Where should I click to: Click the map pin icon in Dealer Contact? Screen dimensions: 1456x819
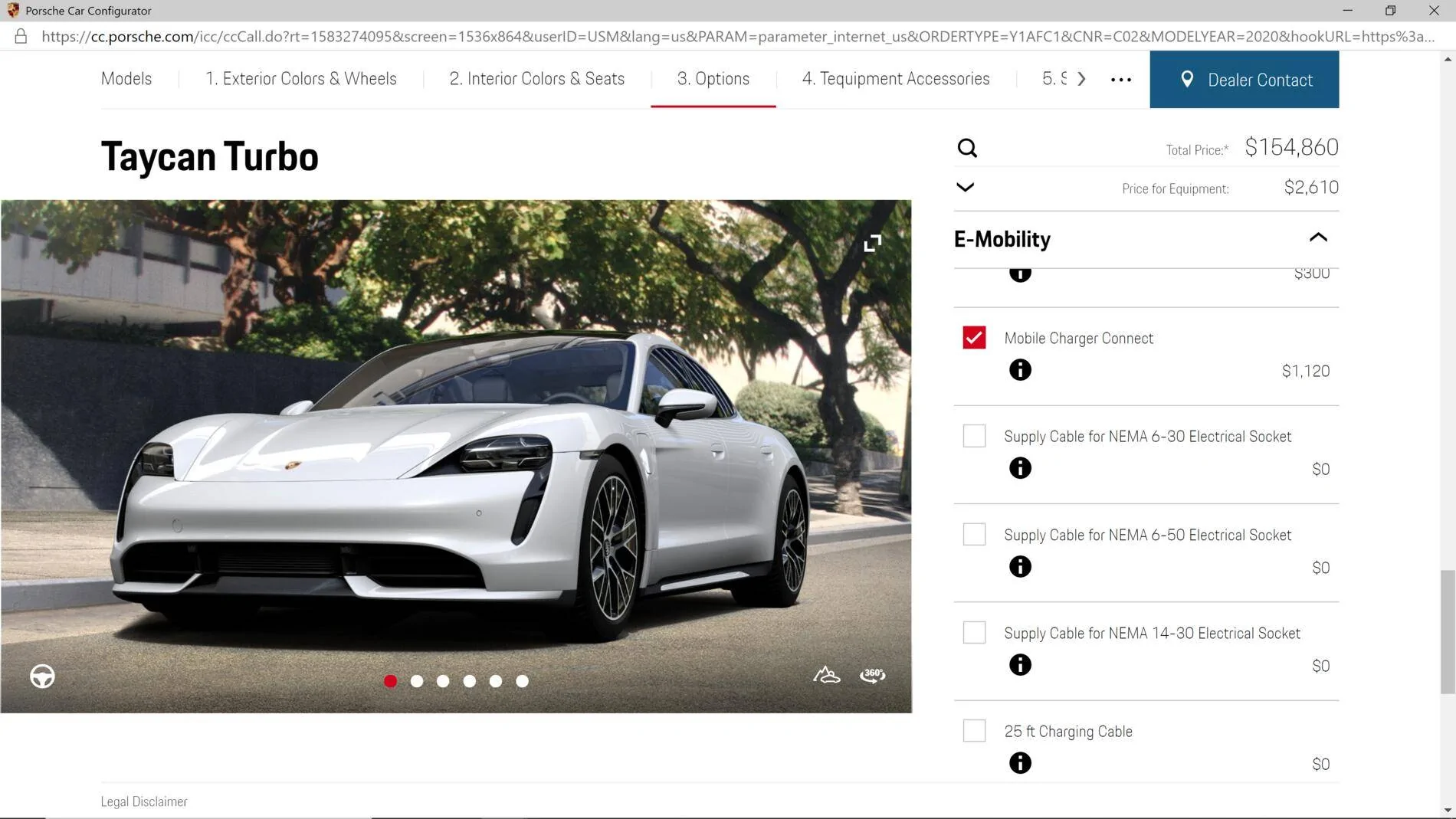1187,80
